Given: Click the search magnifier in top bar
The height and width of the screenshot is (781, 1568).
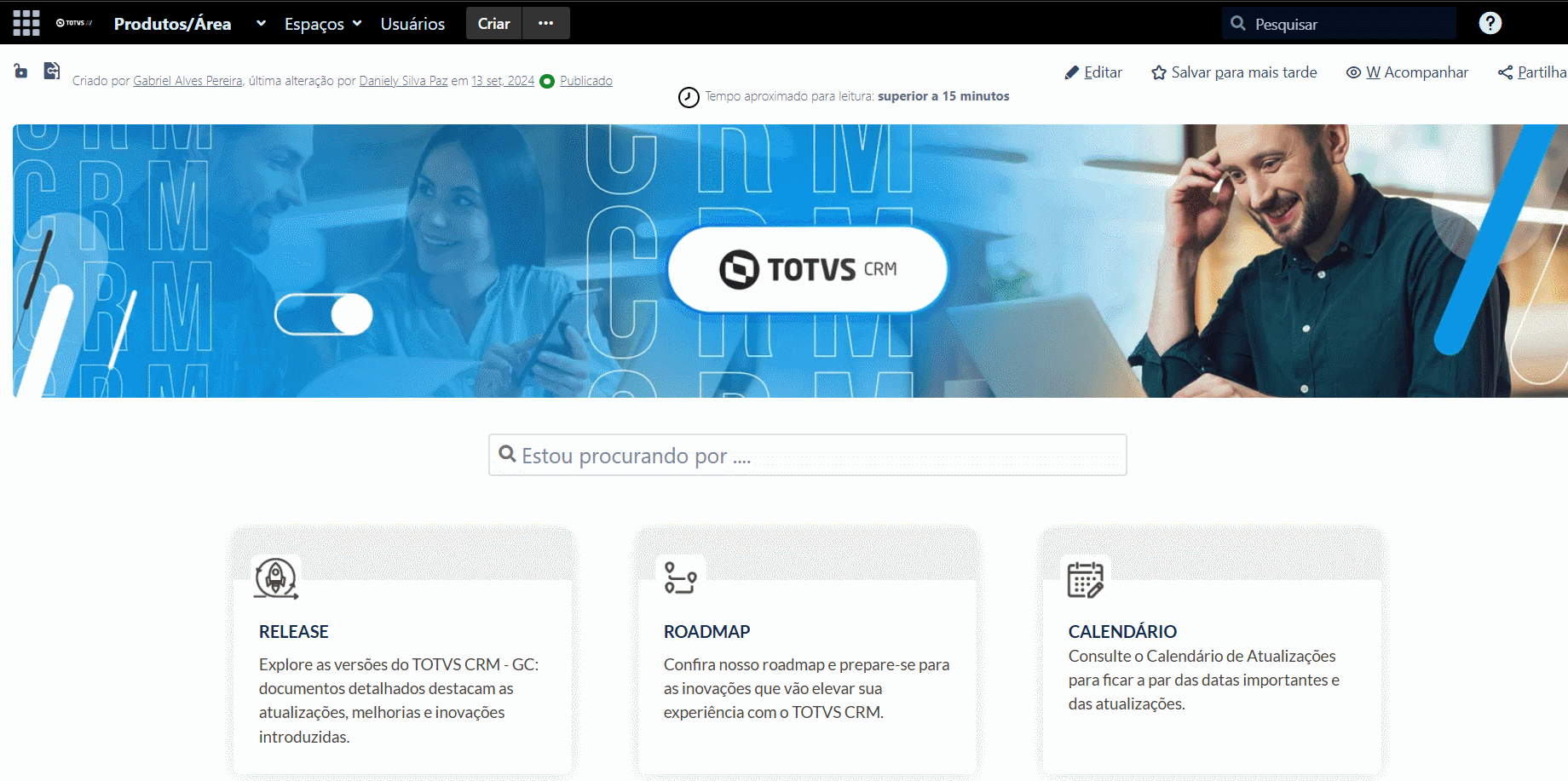Looking at the screenshot, I should 1238,24.
